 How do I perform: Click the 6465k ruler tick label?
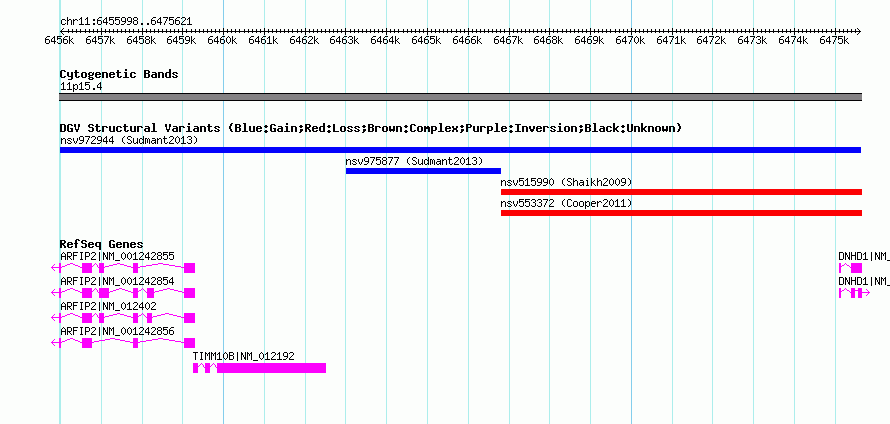pyautogui.click(x=427, y=41)
